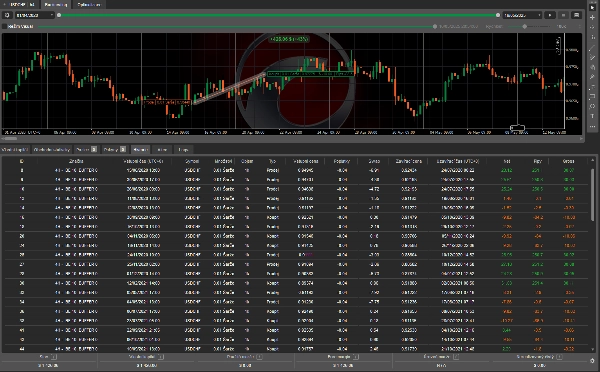Click the end handle of date range slider
The height and width of the screenshot is (372, 600).
pyautogui.click(x=498, y=15)
